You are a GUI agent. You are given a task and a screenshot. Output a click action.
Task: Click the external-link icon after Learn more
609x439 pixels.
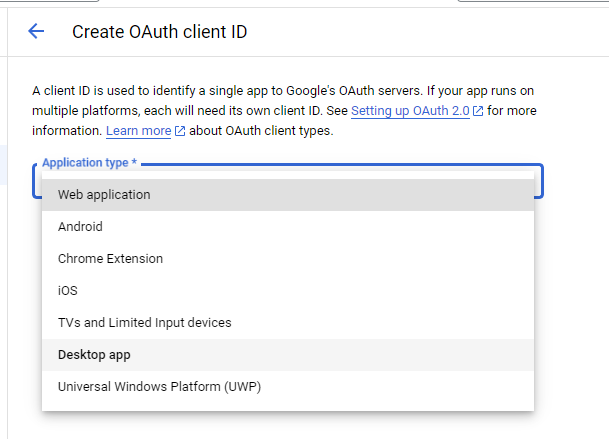(x=180, y=131)
